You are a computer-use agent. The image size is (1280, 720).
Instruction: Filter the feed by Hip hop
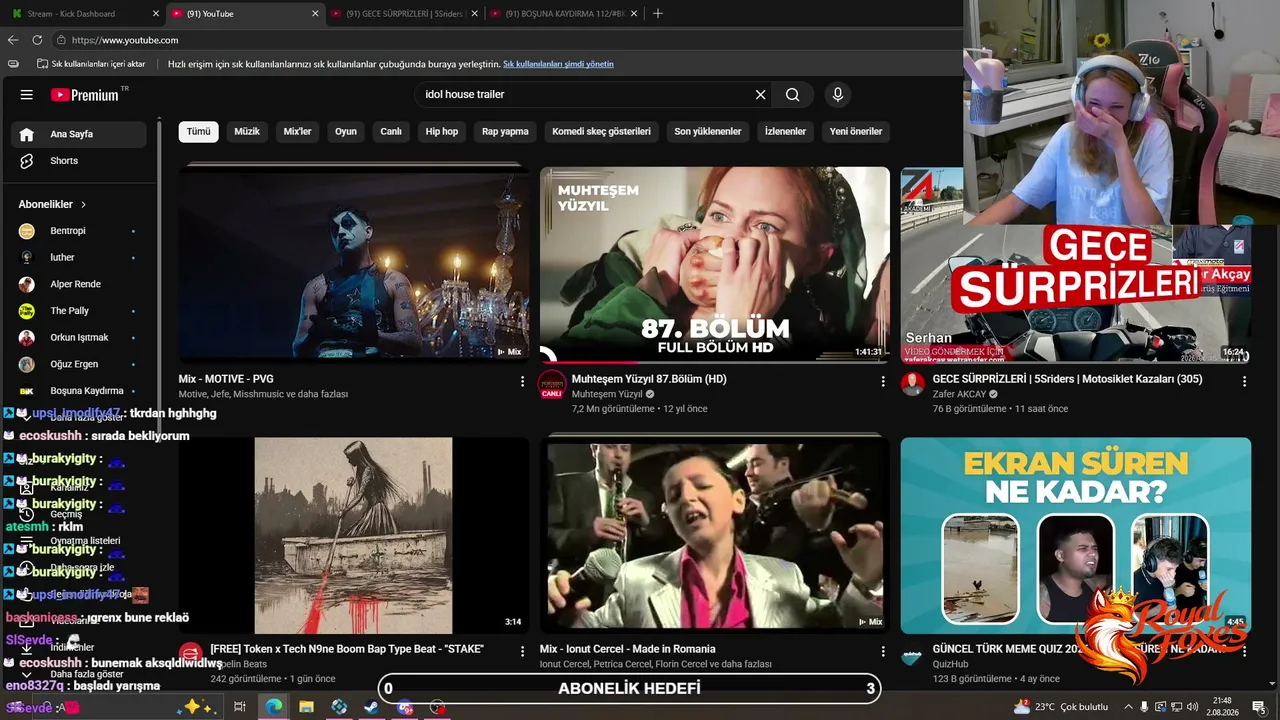(x=442, y=132)
